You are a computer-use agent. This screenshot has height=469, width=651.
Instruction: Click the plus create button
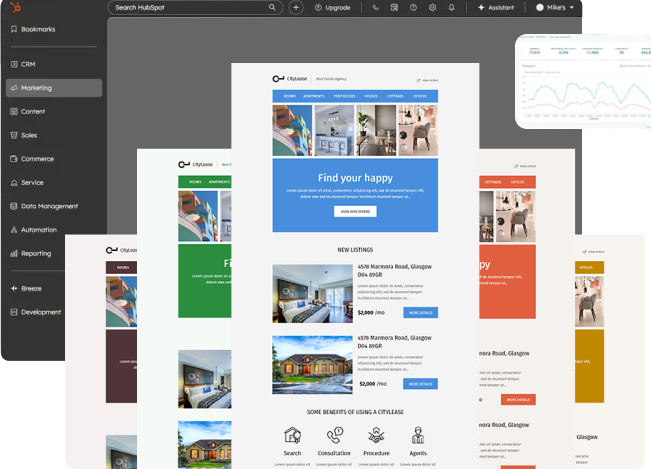pos(296,7)
